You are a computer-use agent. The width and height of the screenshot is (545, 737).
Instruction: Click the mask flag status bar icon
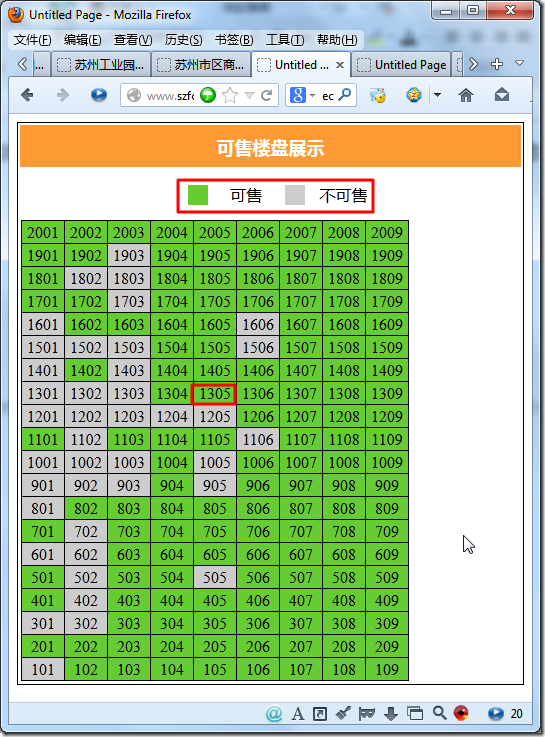pos(366,713)
